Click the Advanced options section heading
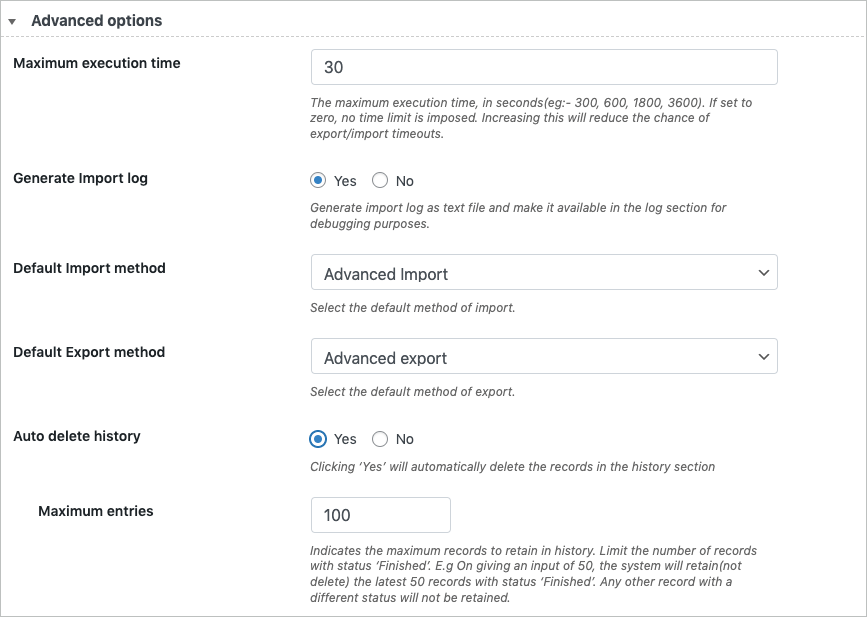Image resolution: width=867 pixels, height=617 pixels. pos(96,20)
